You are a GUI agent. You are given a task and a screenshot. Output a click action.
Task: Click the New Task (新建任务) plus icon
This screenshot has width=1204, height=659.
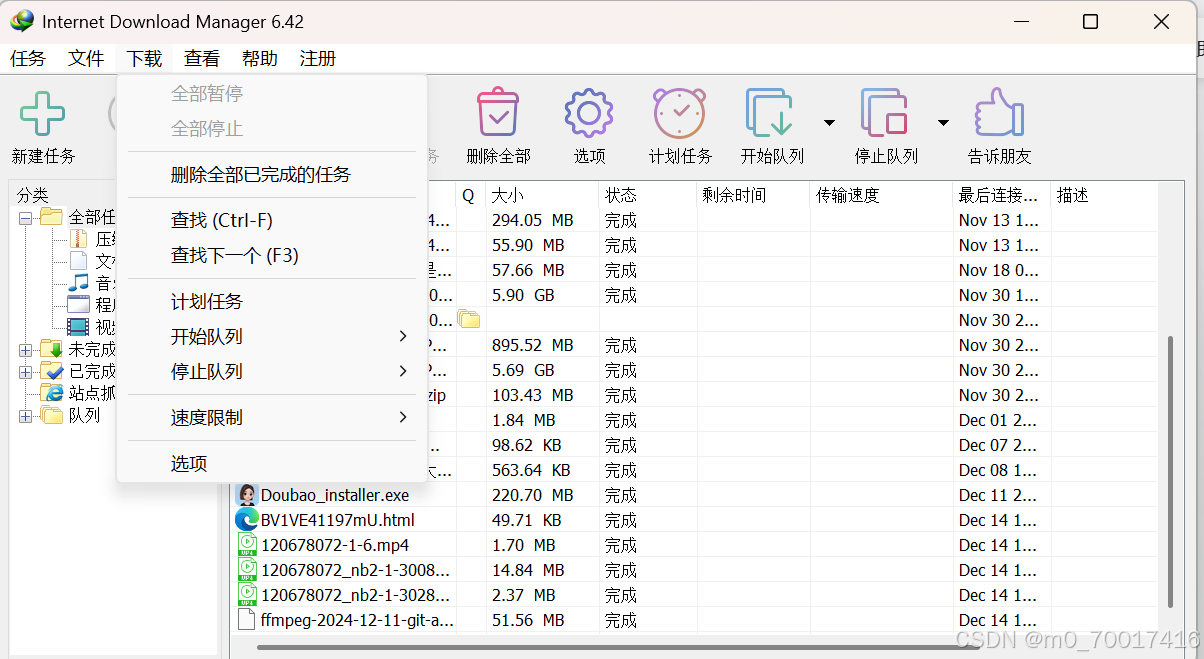pos(43,113)
